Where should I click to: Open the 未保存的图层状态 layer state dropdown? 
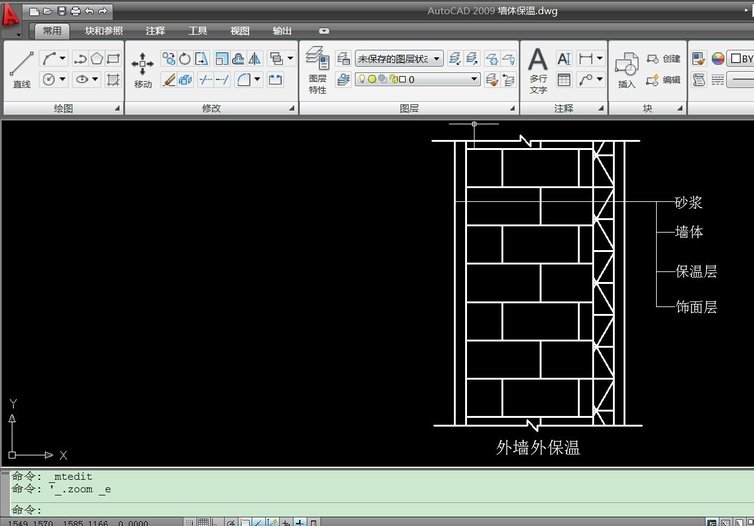pos(399,59)
